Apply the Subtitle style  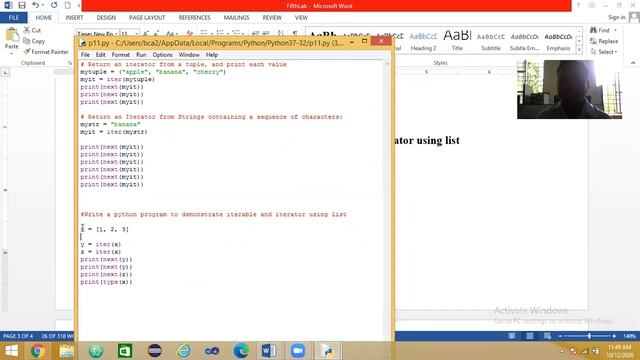pos(491,41)
